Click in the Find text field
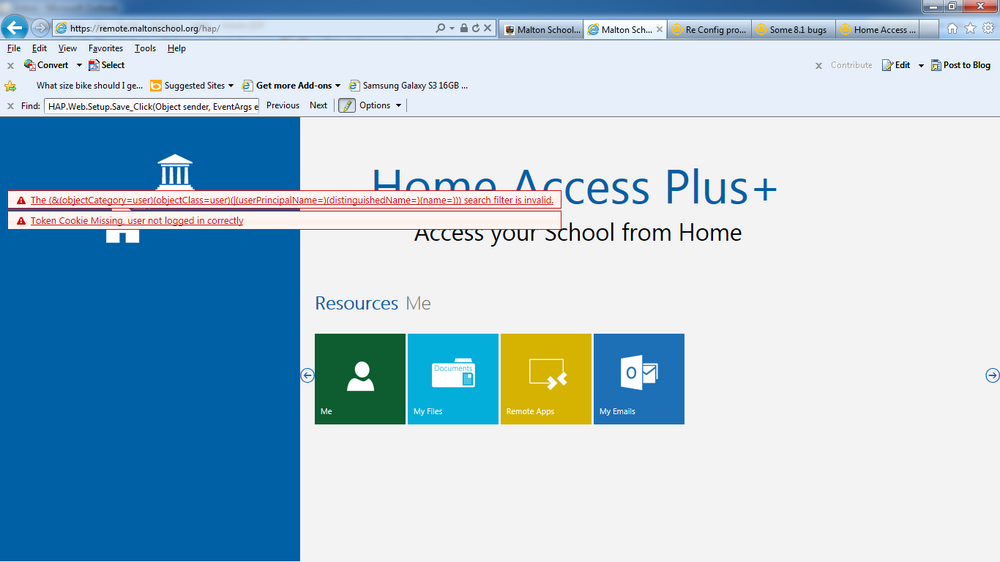The image size is (1000, 562). (x=152, y=106)
